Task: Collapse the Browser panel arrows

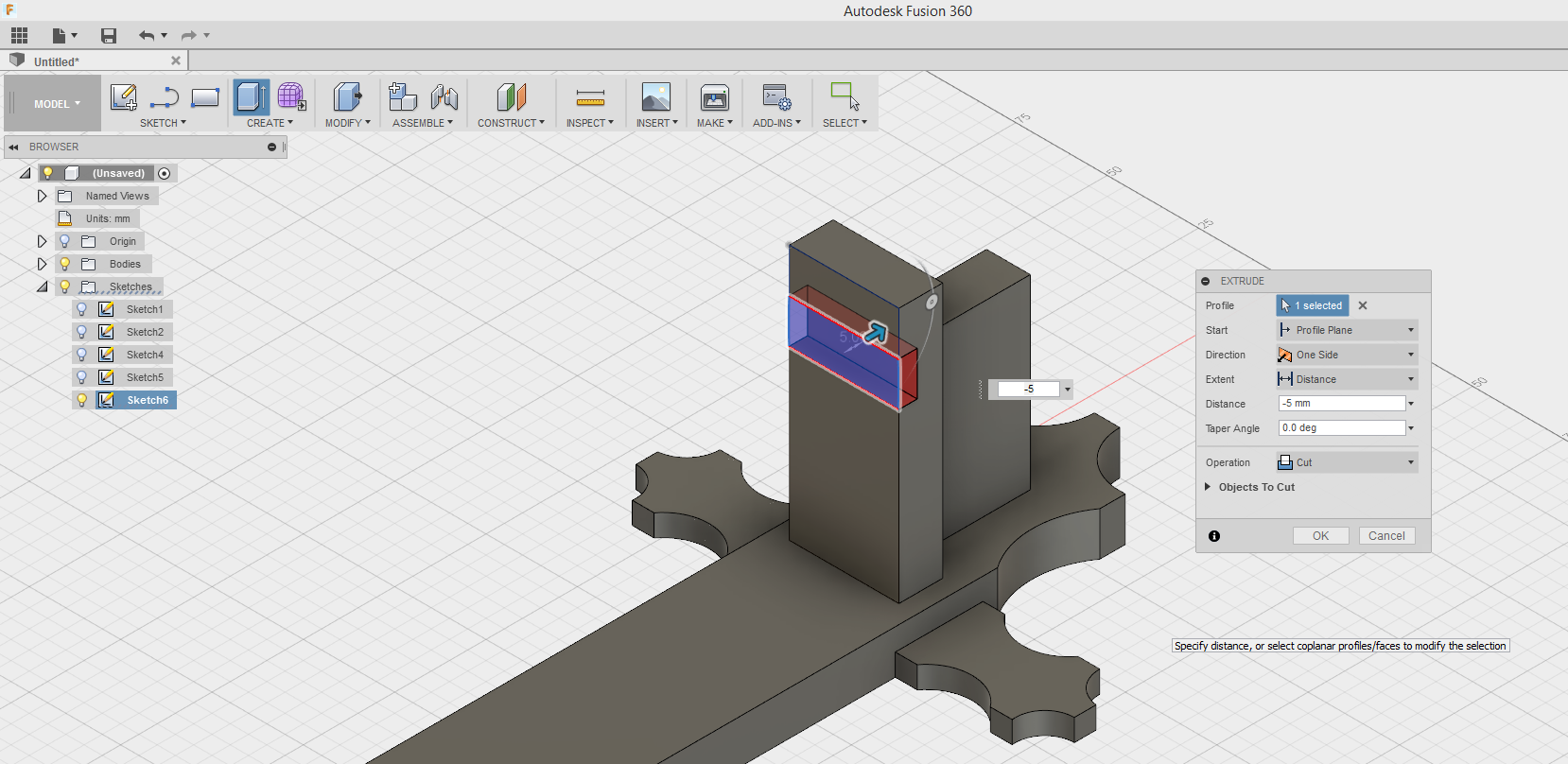Action: tap(13, 147)
